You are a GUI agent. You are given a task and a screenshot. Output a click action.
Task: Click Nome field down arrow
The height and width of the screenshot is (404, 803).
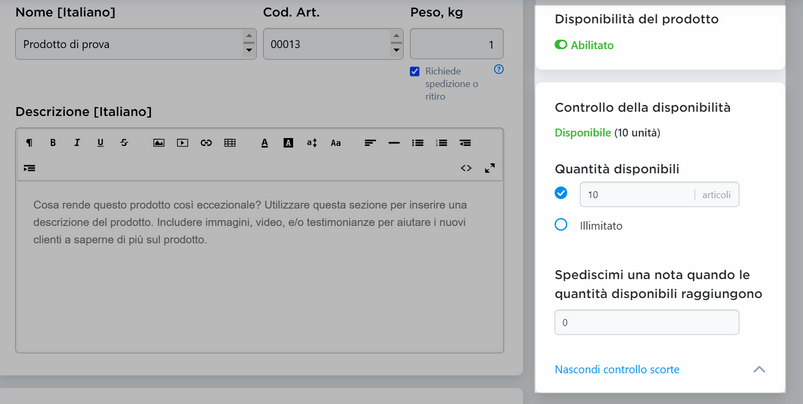click(249, 51)
